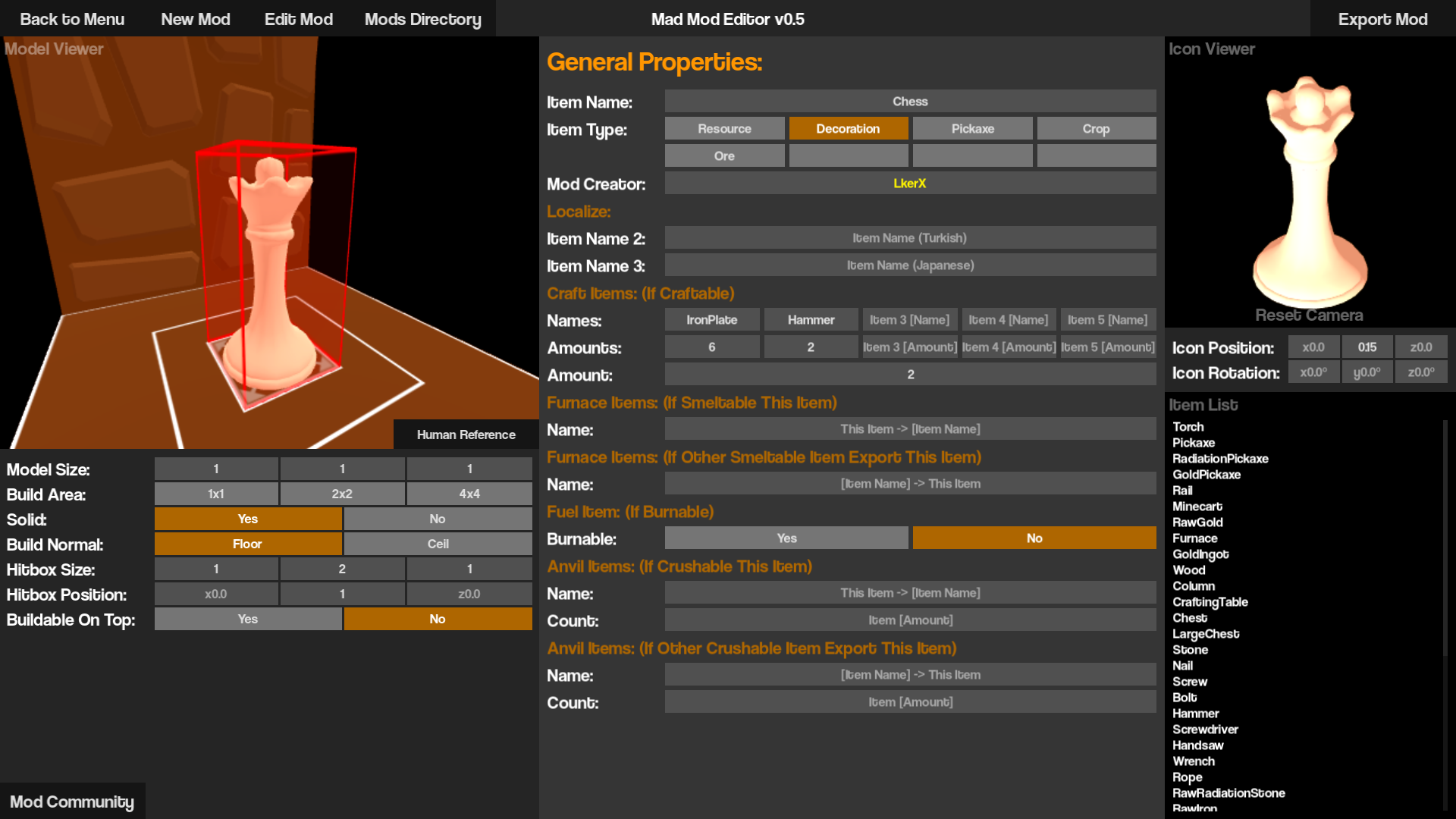The width and height of the screenshot is (1456, 819).
Task: Open the Edit Mod menu item
Action: pos(299,19)
